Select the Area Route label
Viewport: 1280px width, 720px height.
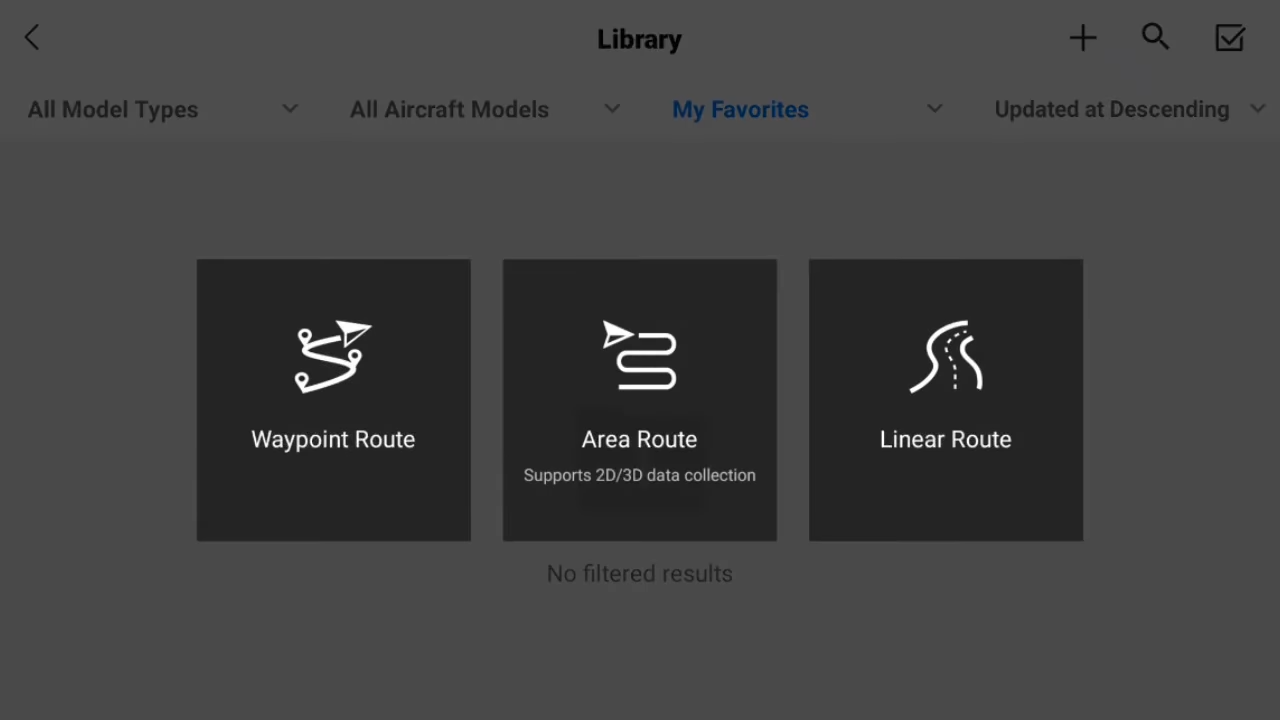click(x=639, y=439)
